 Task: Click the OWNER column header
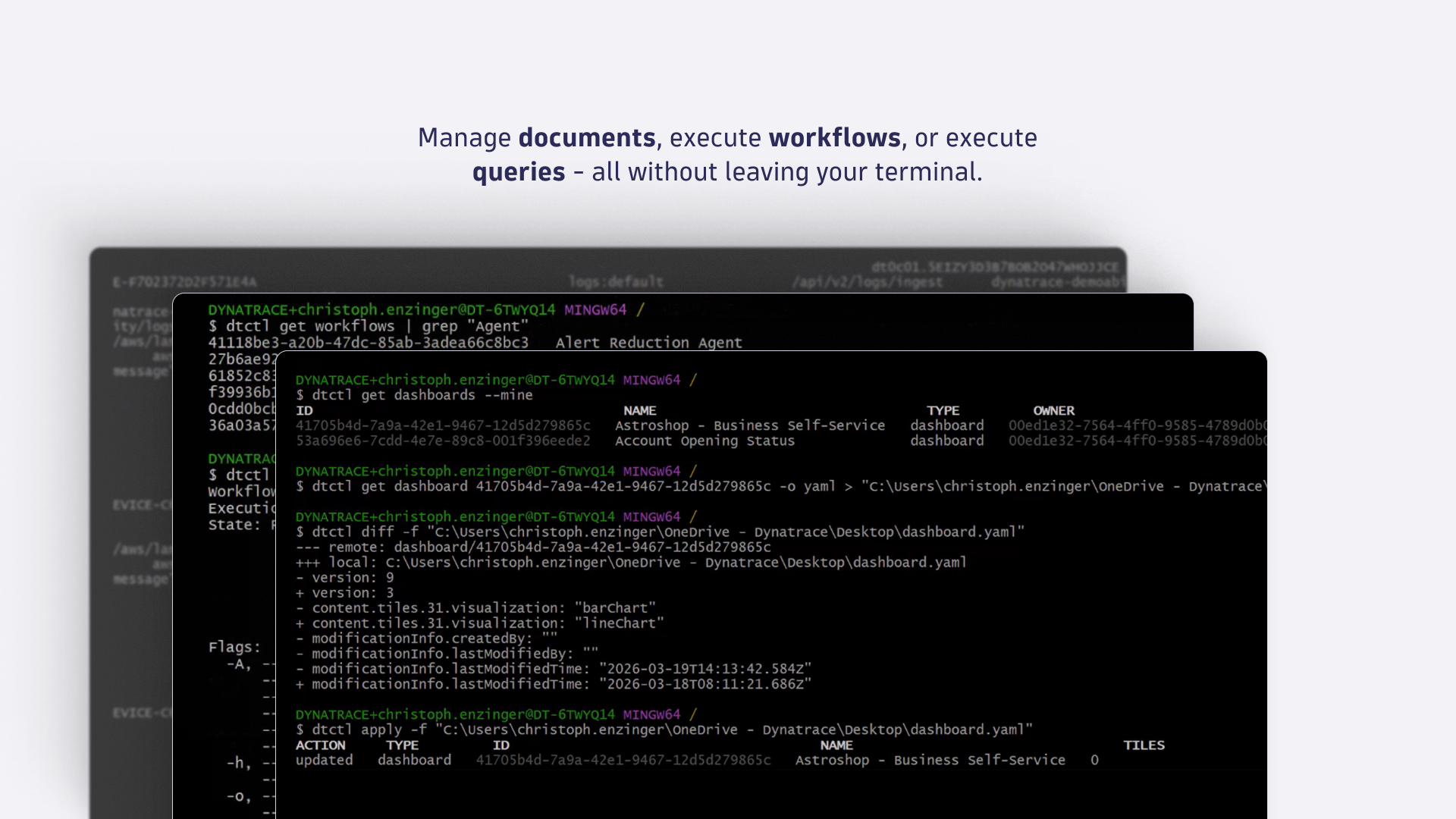[x=1053, y=410]
